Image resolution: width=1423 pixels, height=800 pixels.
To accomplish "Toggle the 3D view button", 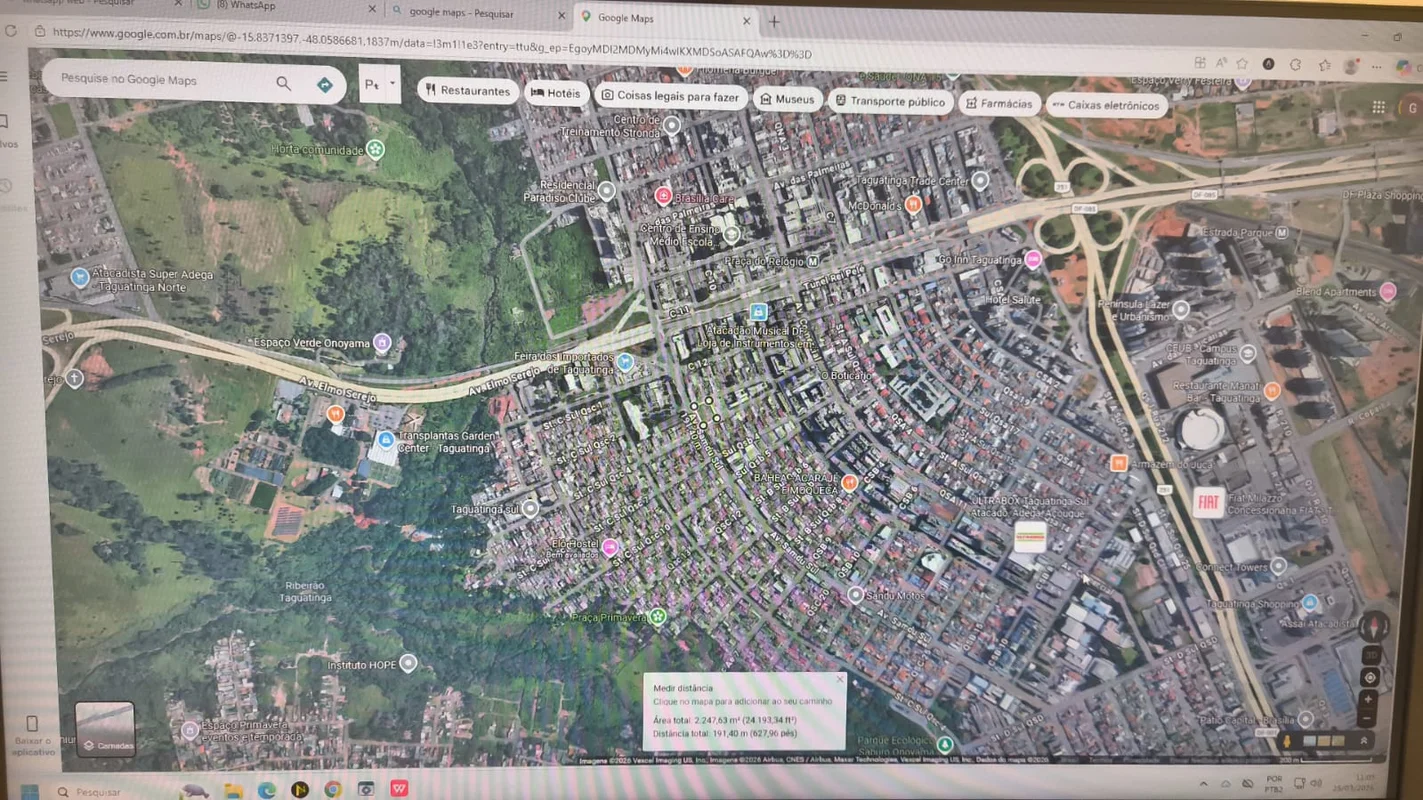I will tap(1370, 655).
